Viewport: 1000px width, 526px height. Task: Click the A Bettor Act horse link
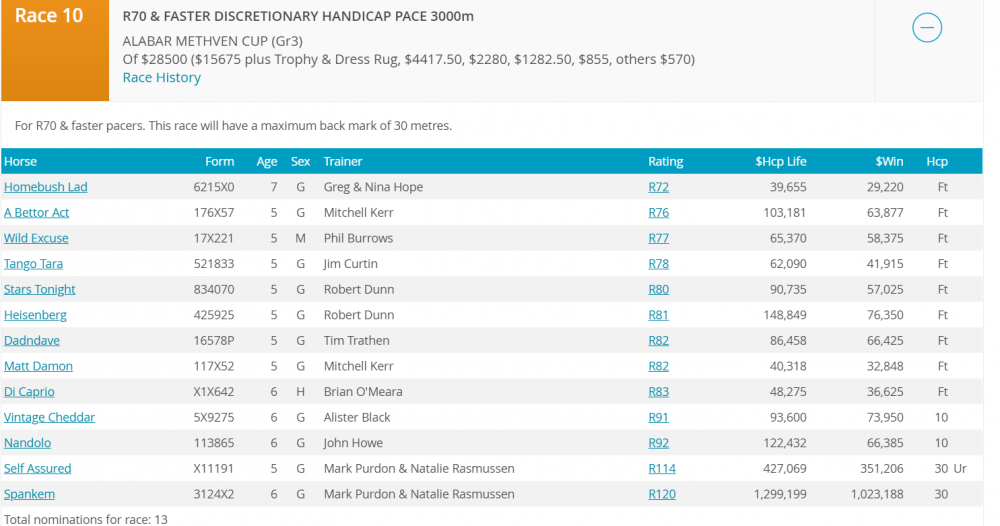tap(37, 213)
